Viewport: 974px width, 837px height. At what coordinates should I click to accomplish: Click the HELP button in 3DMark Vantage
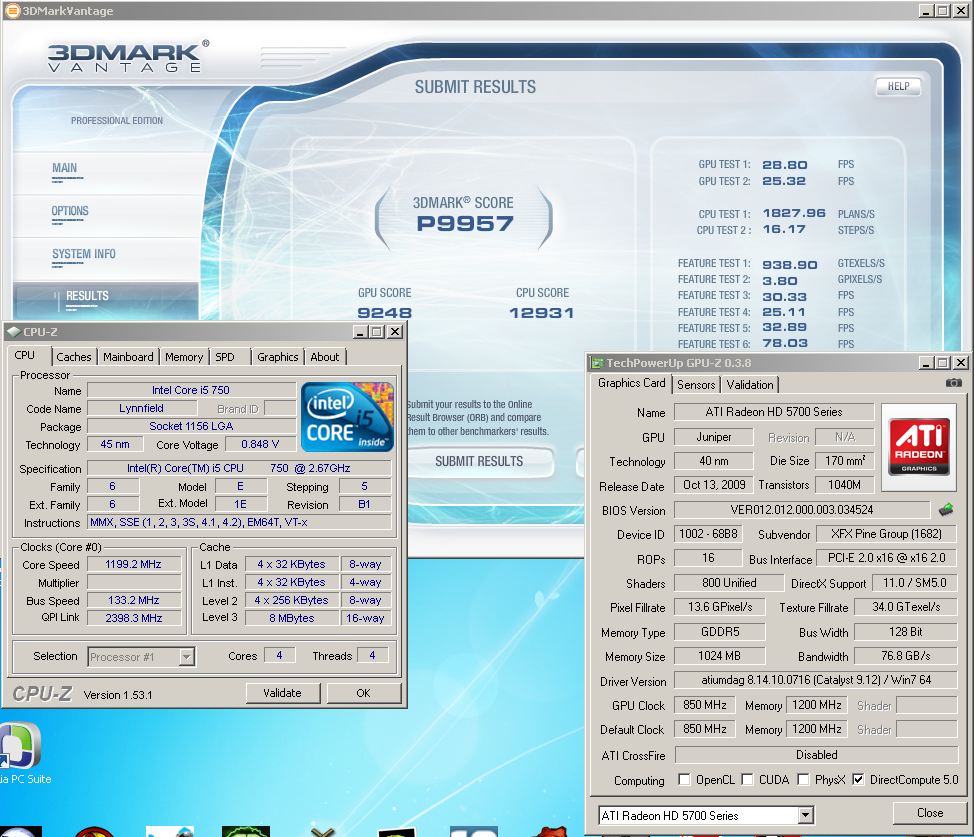898,86
